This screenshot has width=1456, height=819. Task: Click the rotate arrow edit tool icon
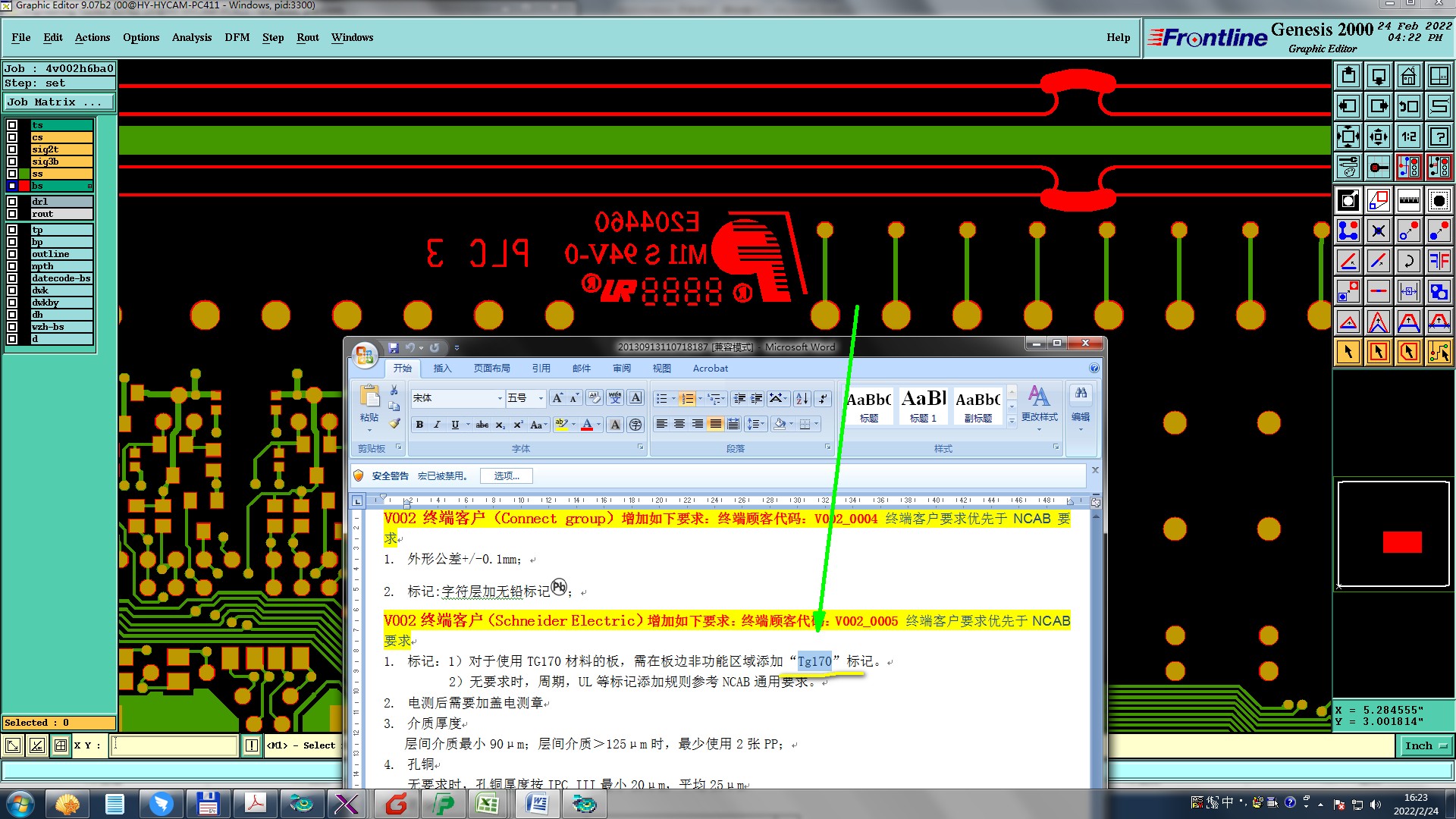coord(1408,261)
